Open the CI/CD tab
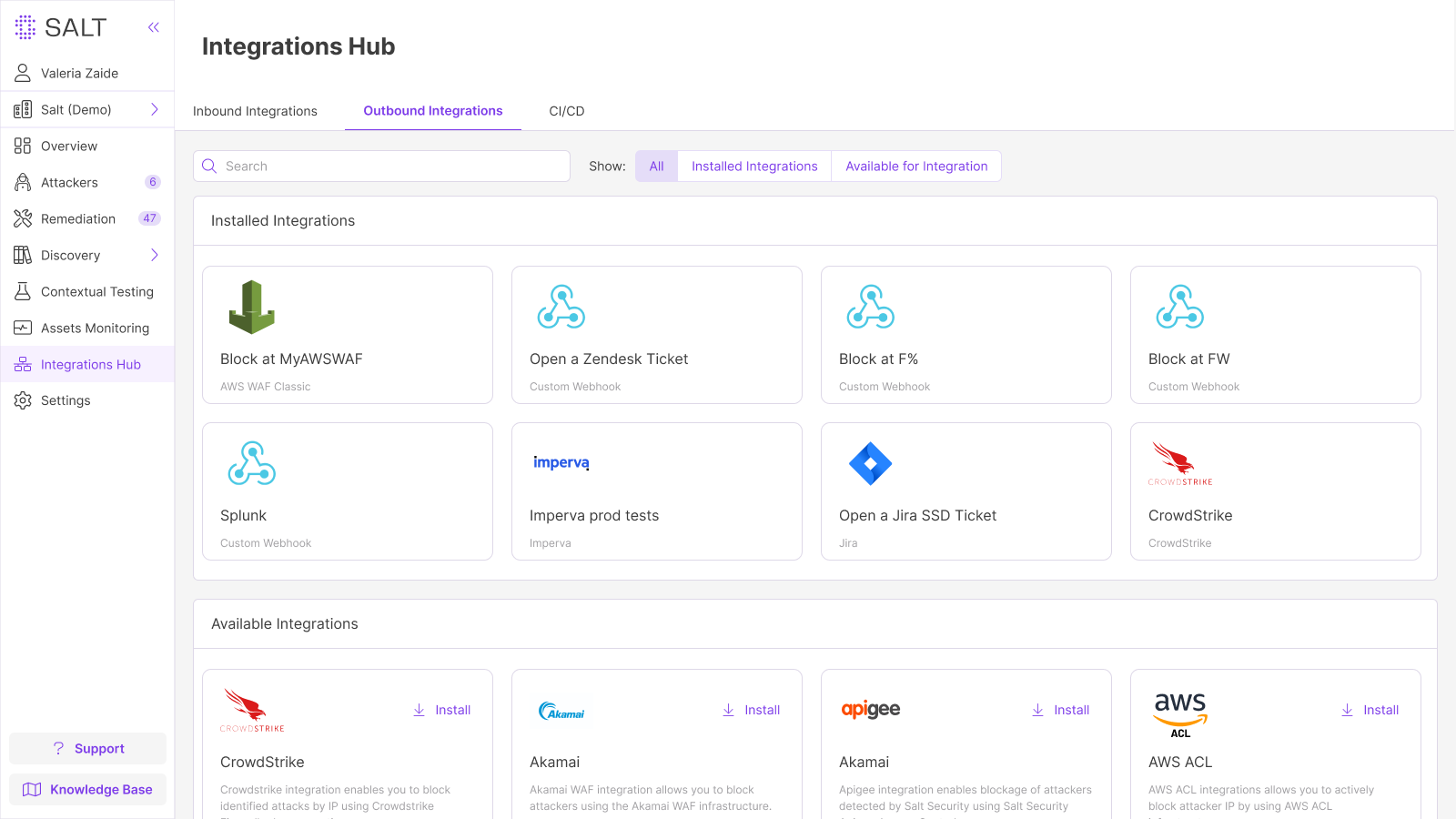 (566, 111)
